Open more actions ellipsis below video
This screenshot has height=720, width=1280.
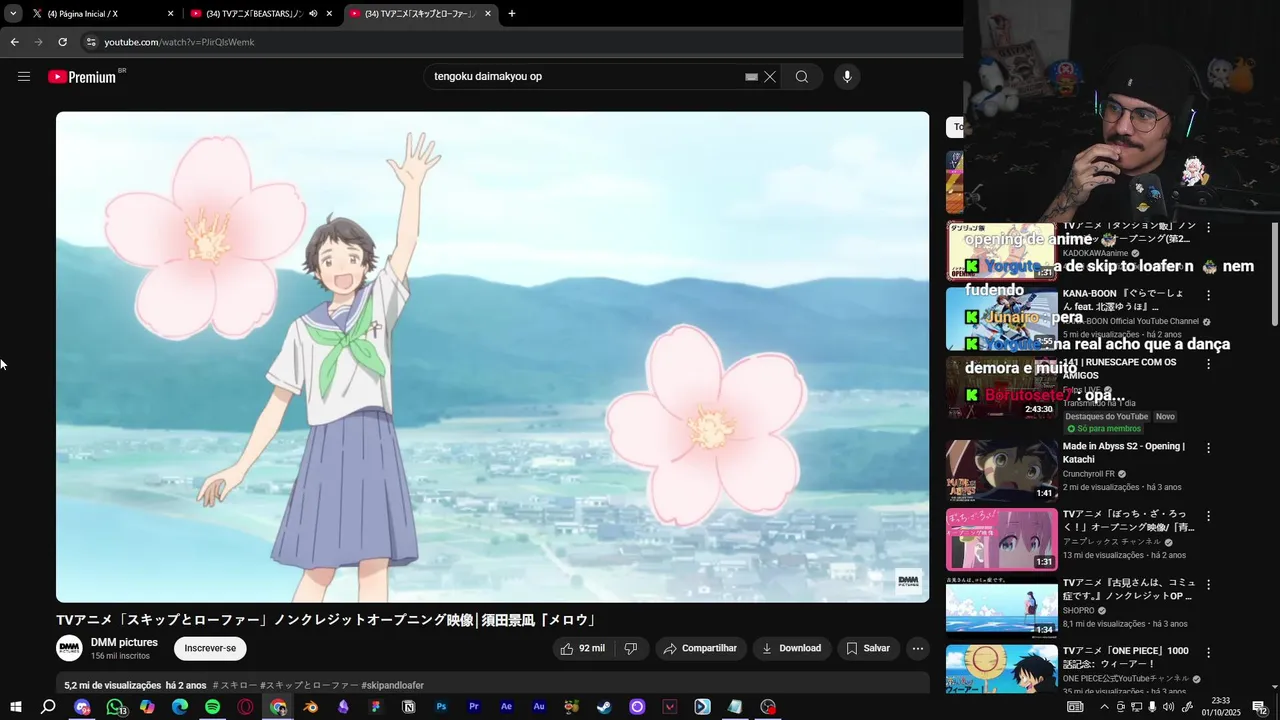[x=918, y=648]
